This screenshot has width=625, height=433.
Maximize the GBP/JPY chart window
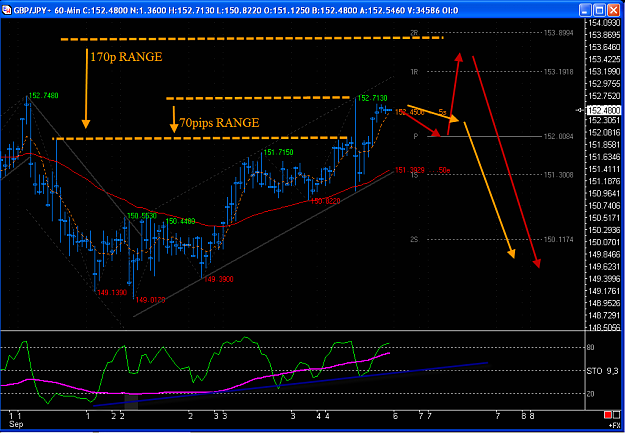coord(599,10)
